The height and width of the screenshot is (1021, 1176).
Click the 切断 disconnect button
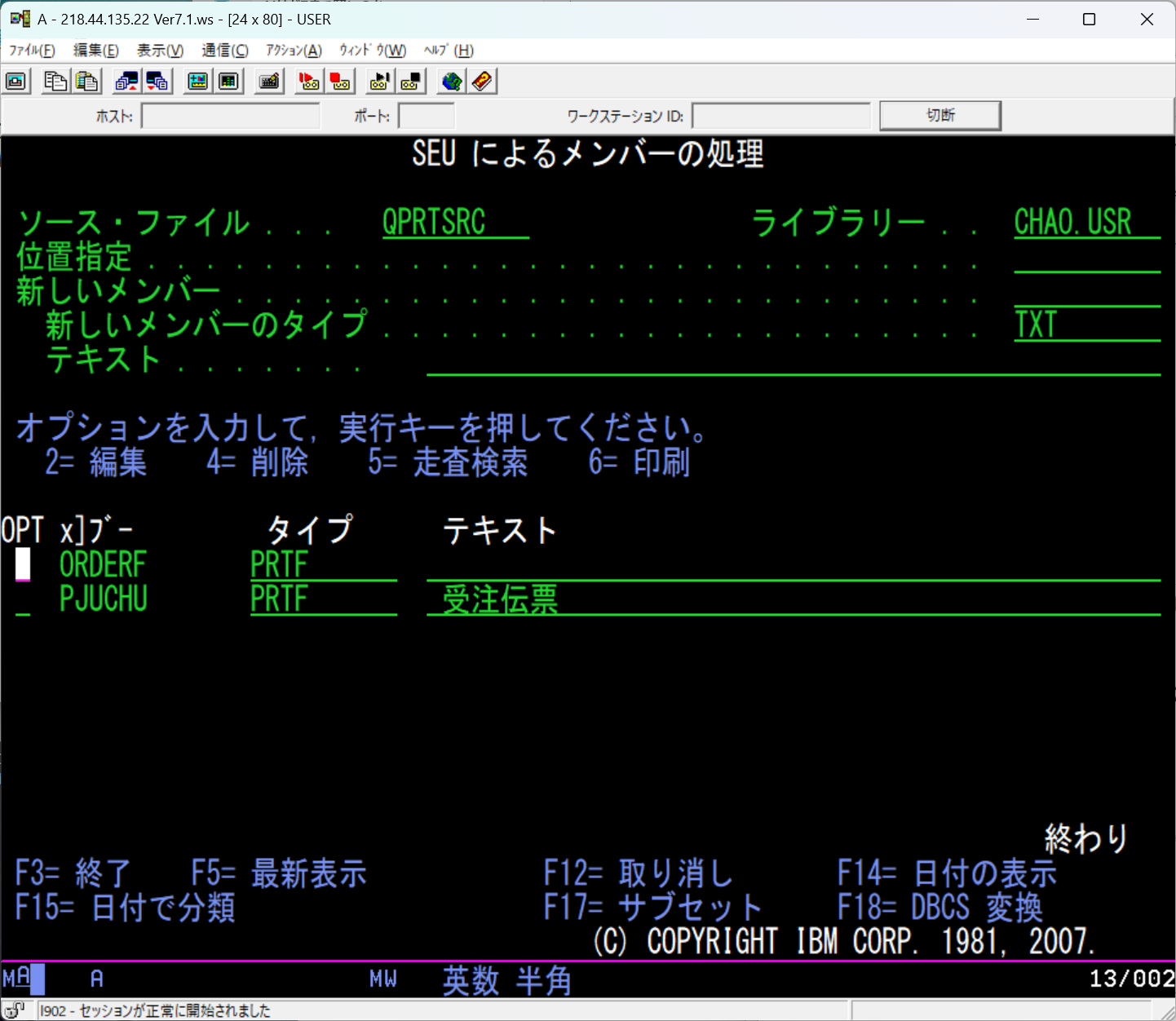[x=940, y=115]
